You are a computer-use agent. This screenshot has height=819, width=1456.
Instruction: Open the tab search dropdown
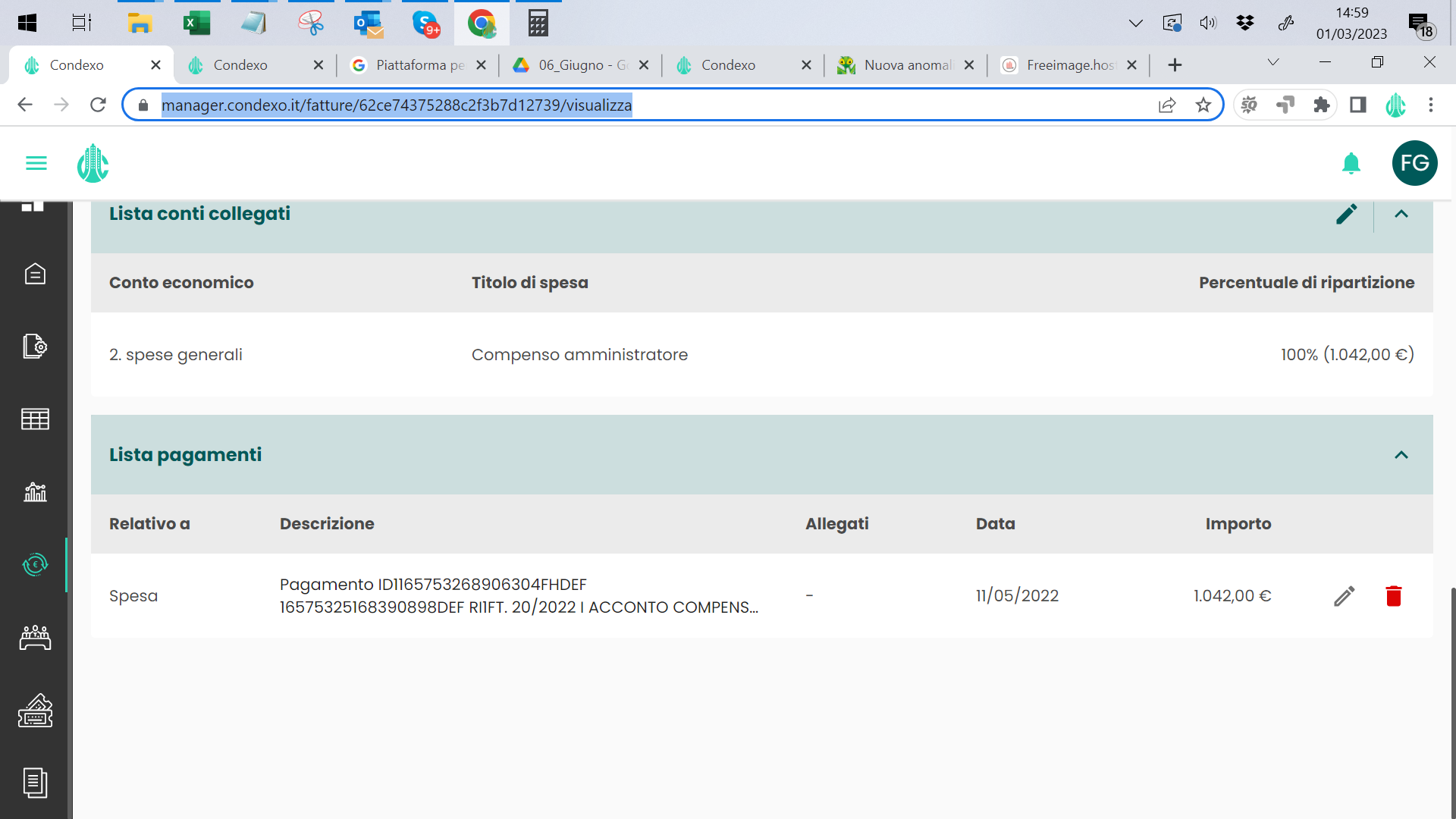pyautogui.click(x=1273, y=62)
